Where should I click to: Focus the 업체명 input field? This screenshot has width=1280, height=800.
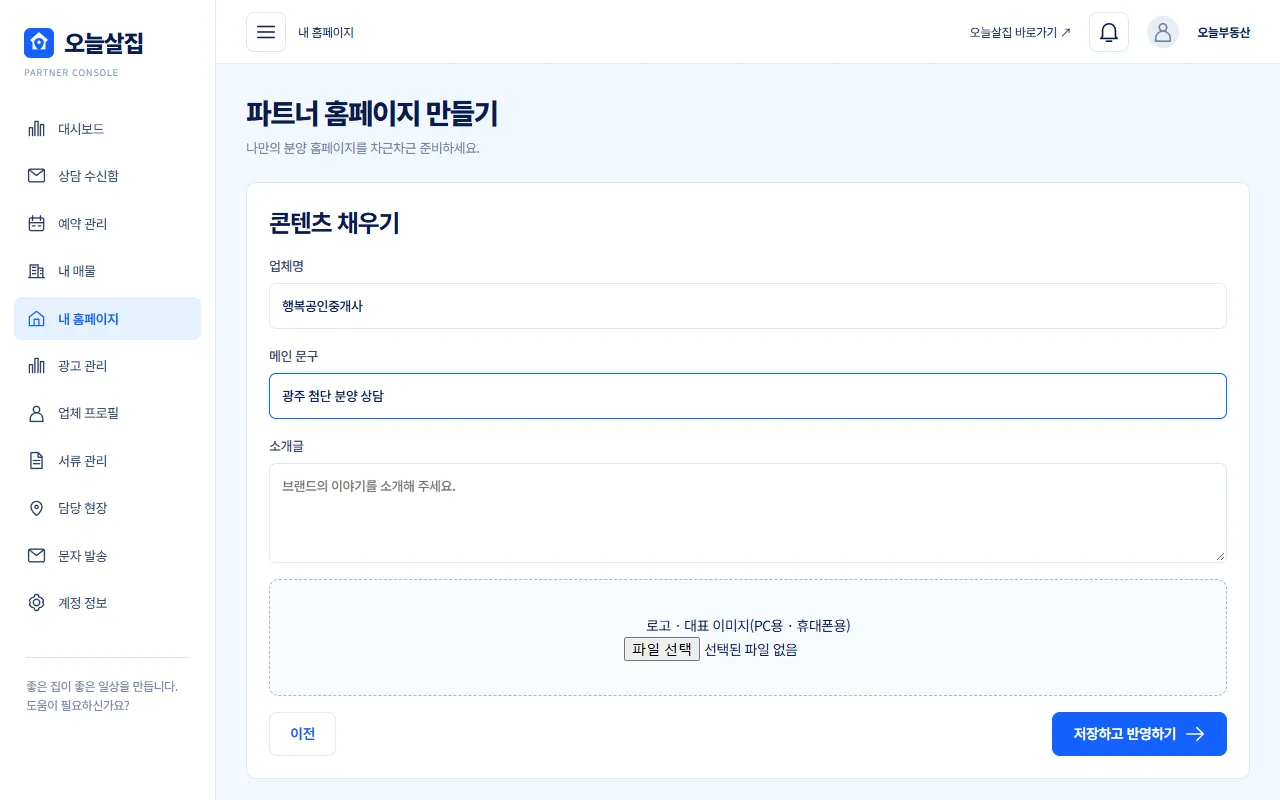[748, 306]
